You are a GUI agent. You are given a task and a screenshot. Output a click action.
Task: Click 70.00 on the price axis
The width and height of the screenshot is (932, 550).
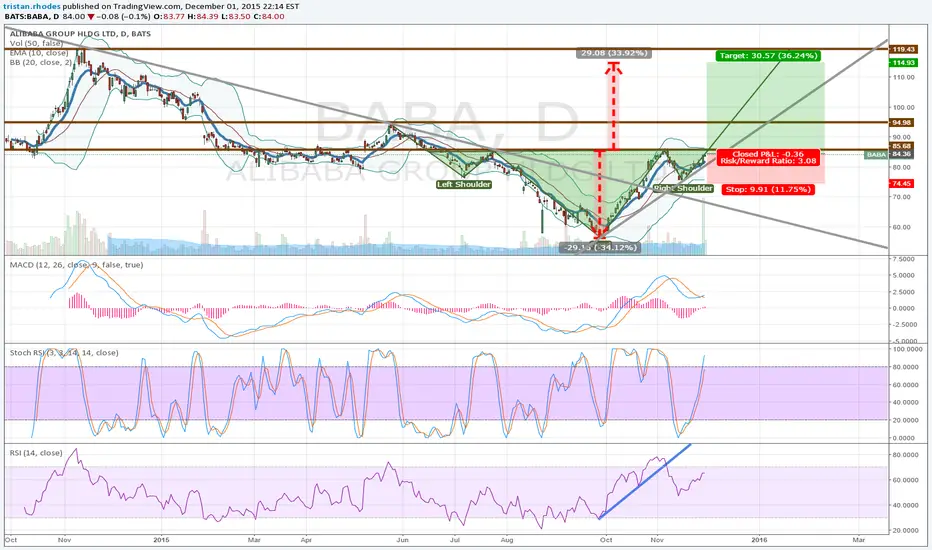coord(901,197)
